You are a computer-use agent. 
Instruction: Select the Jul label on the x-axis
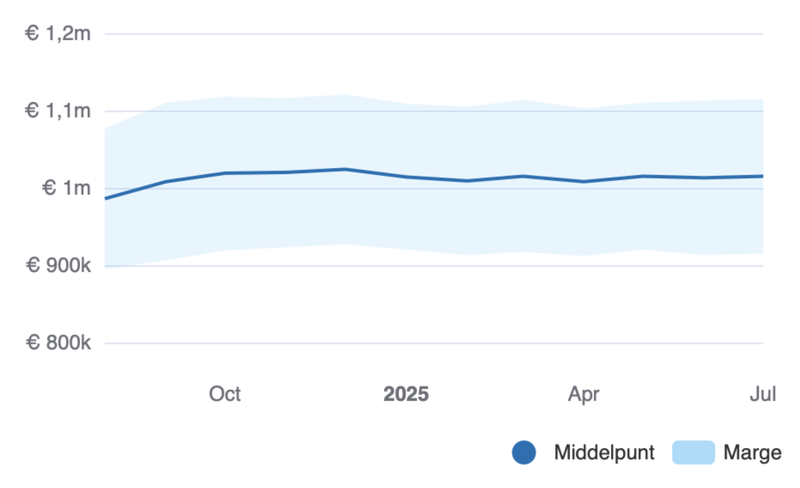(x=763, y=394)
